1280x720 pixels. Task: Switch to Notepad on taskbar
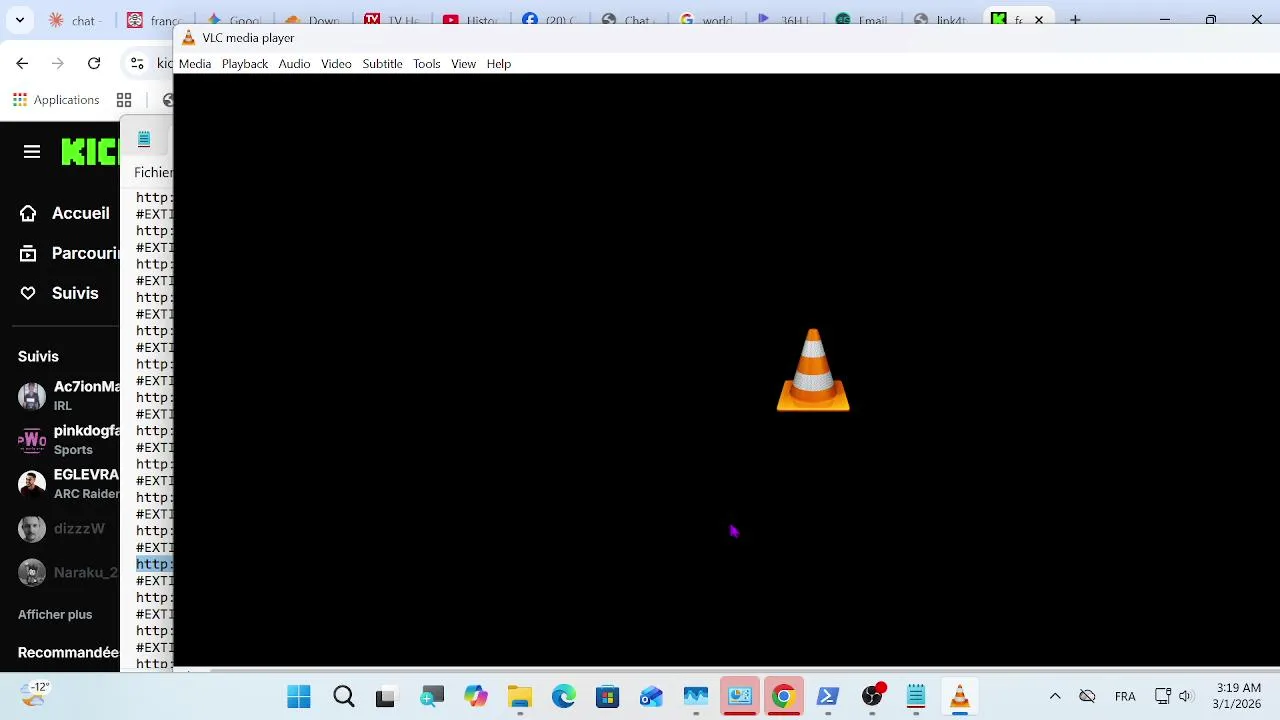pos(916,697)
